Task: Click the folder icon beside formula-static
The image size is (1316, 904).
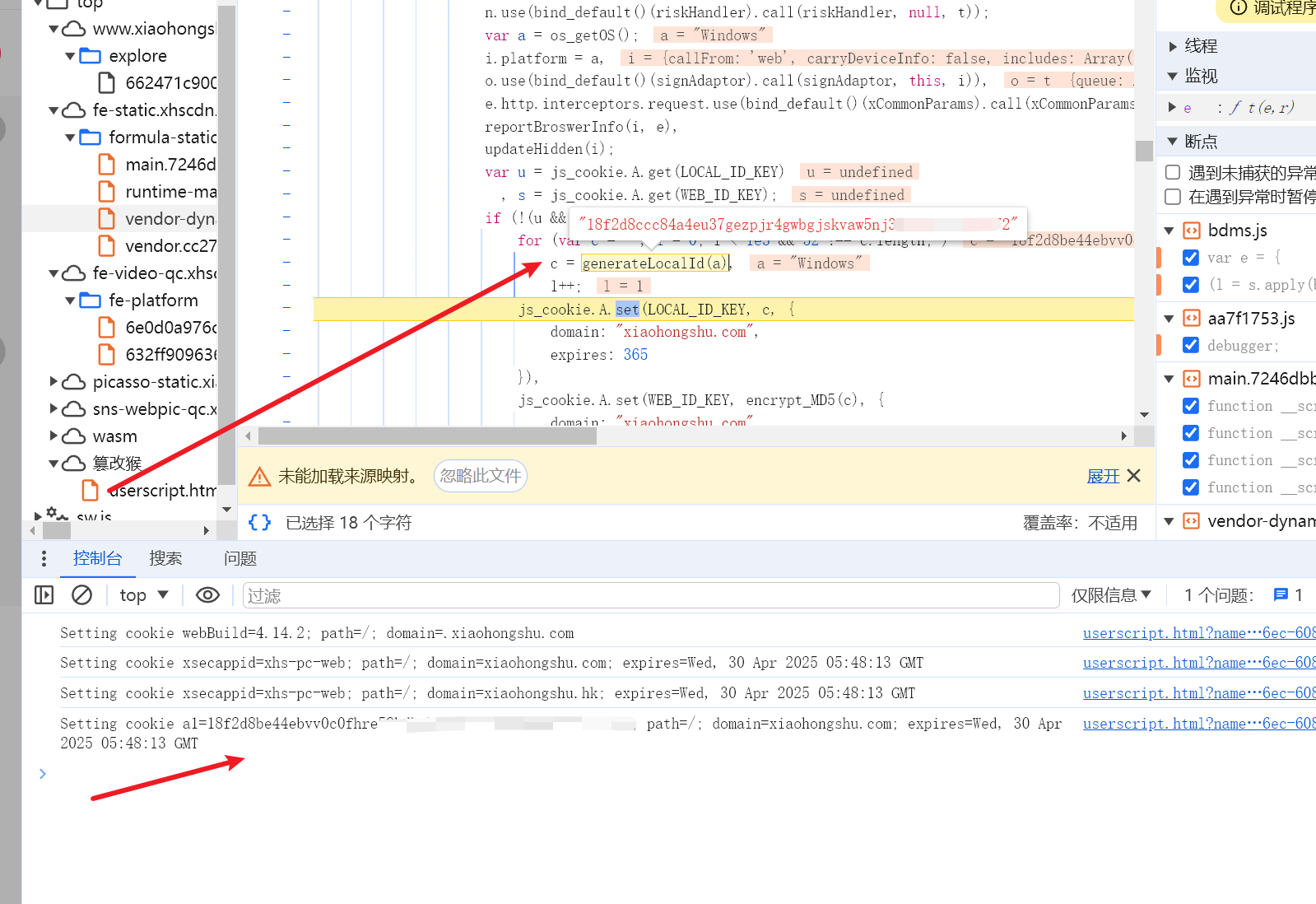Action: click(x=90, y=137)
